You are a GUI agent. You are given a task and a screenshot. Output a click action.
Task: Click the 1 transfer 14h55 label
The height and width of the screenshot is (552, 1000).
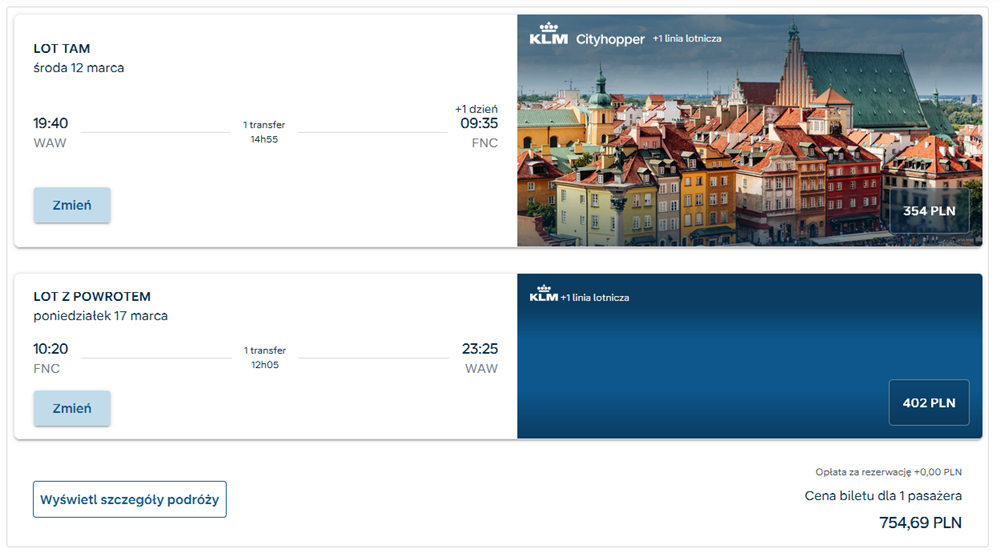(264, 132)
